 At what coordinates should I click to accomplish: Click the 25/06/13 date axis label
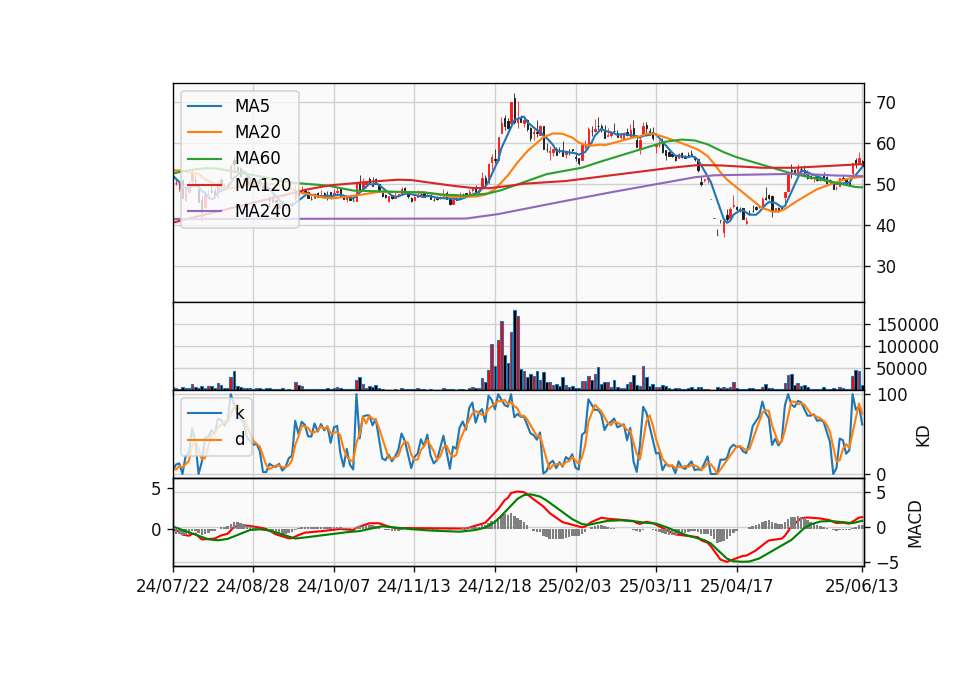point(861,587)
